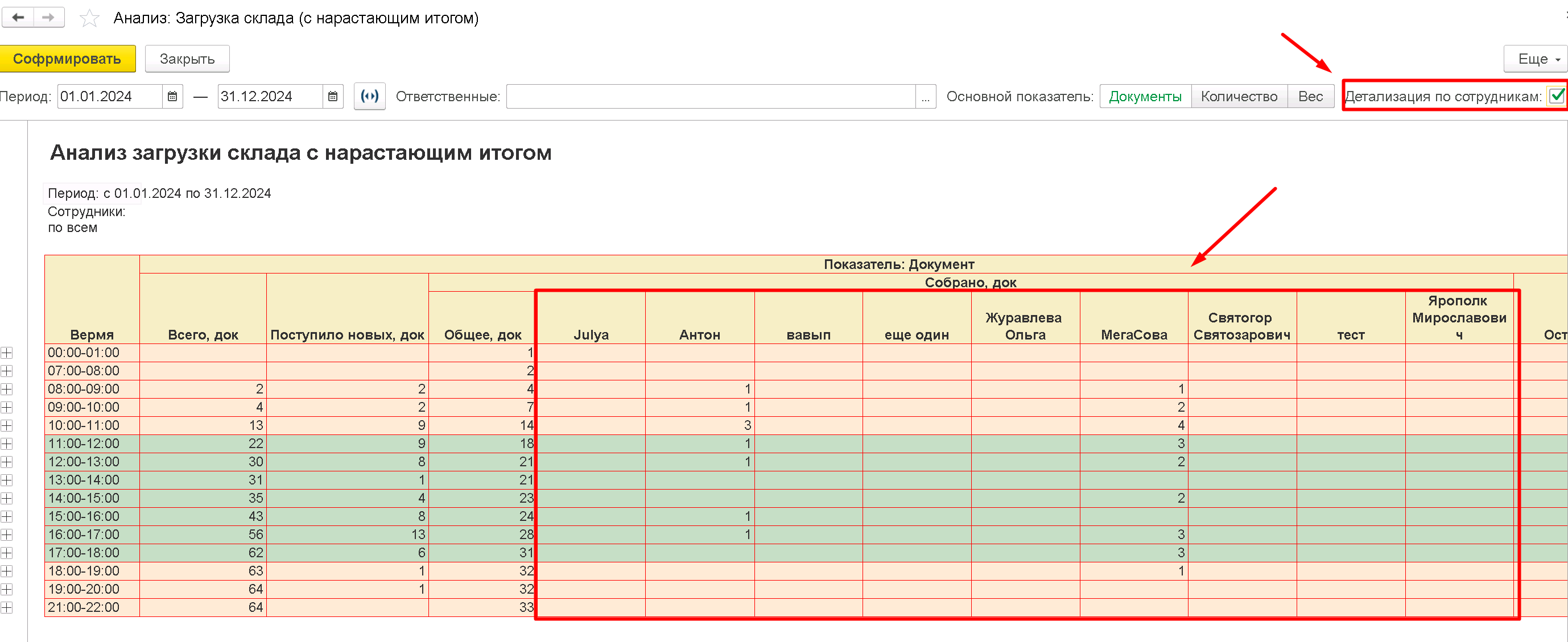Expand the 00:00-01:00 row
The width and height of the screenshot is (1568, 642).
[7, 353]
